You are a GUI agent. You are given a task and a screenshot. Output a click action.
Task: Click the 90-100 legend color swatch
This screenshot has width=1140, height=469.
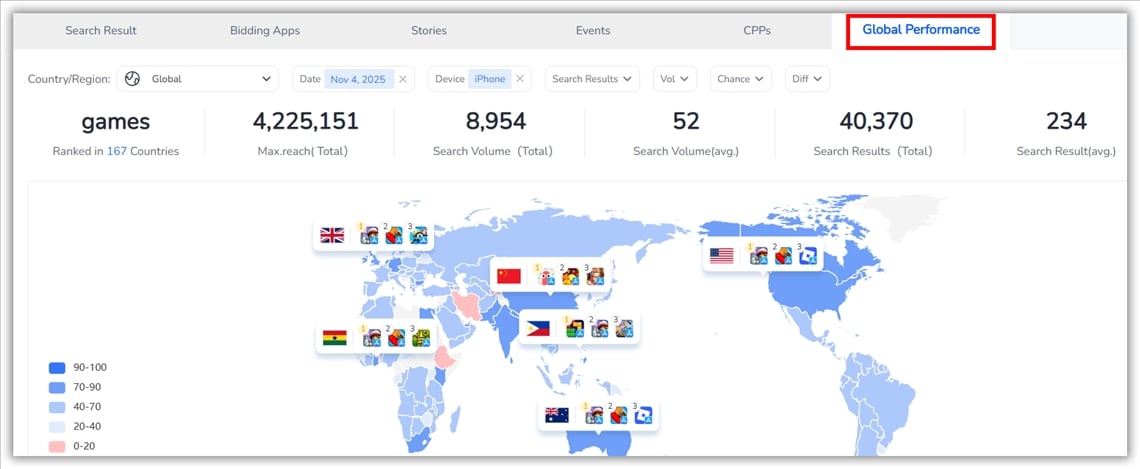pyautogui.click(x=57, y=368)
